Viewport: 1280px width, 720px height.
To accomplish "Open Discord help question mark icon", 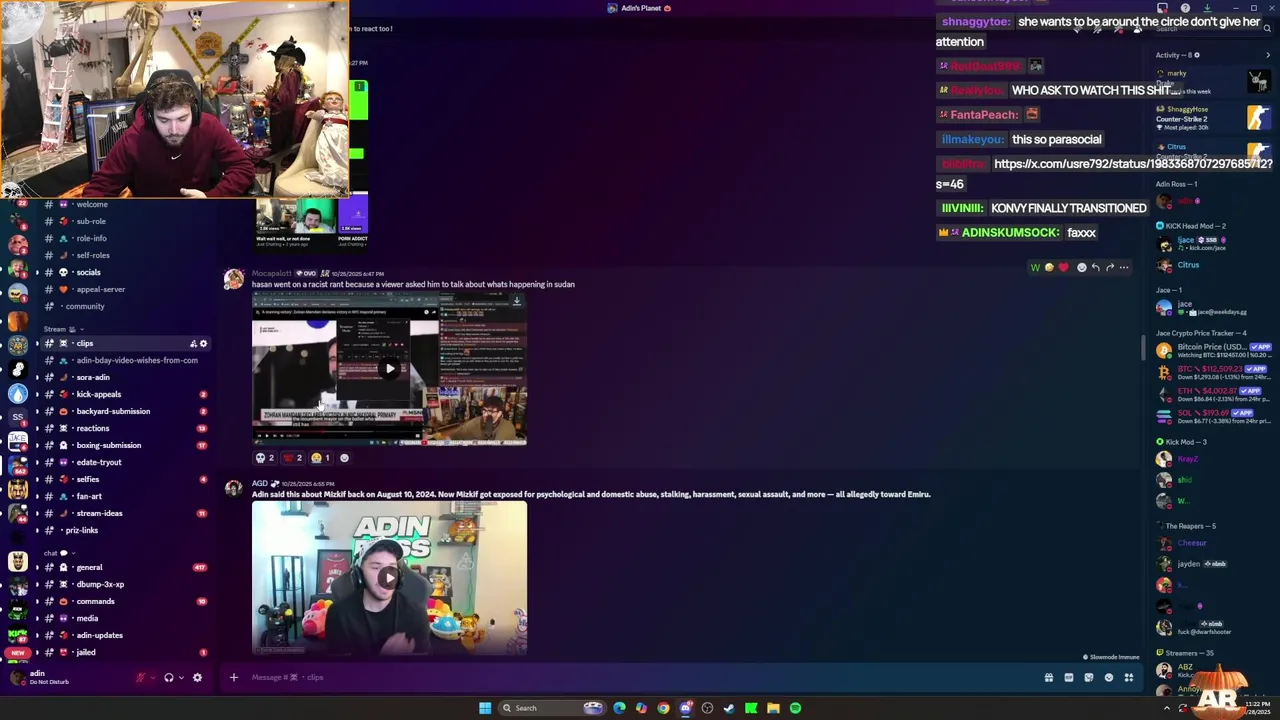I will [1185, 8].
